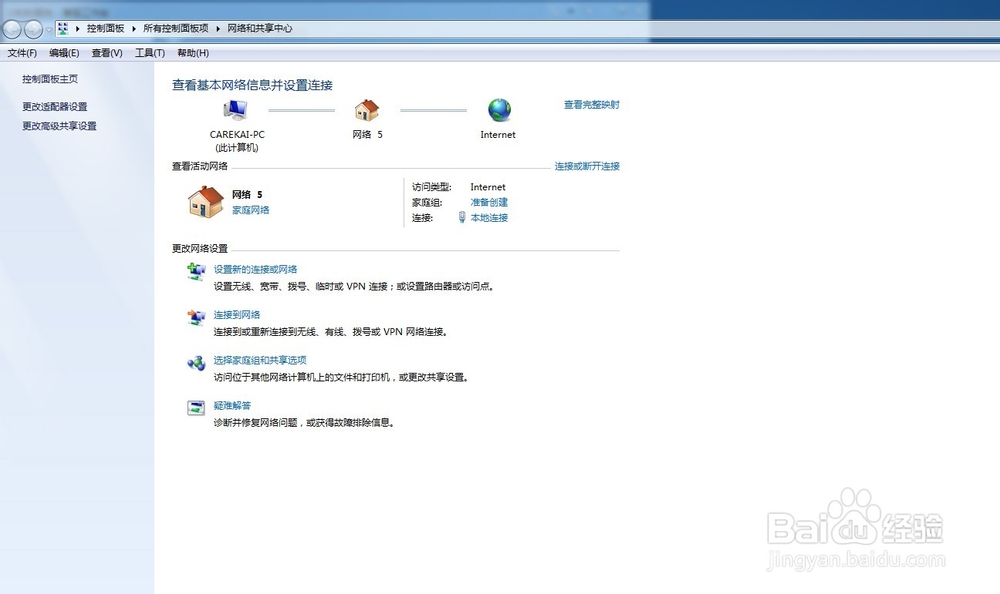Click the 查看基本网络信息并设置连接 heading
The height and width of the screenshot is (594, 1000).
(x=253, y=85)
